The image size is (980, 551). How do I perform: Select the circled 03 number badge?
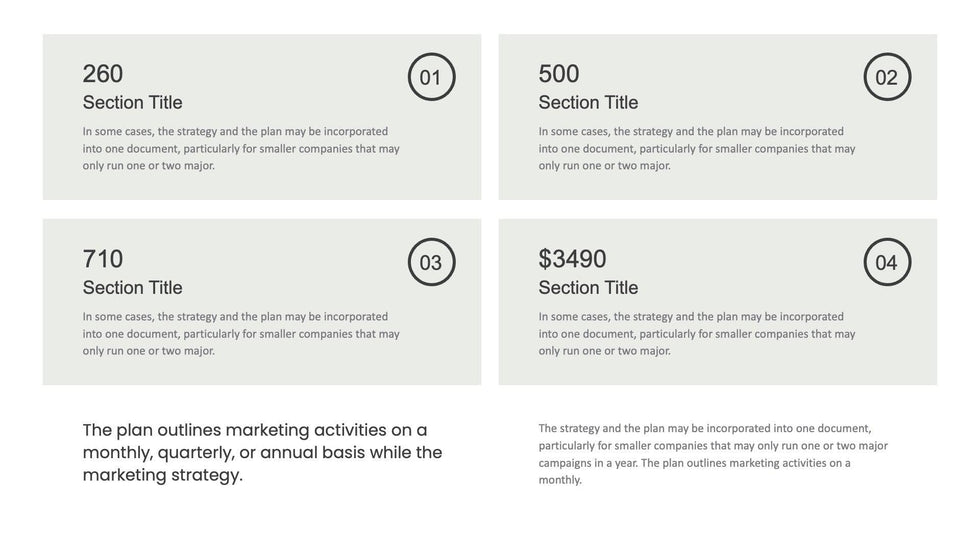pyautogui.click(x=431, y=263)
